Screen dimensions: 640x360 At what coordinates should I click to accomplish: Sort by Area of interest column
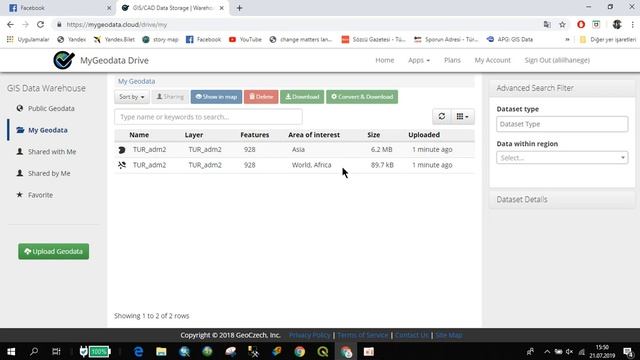314,135
